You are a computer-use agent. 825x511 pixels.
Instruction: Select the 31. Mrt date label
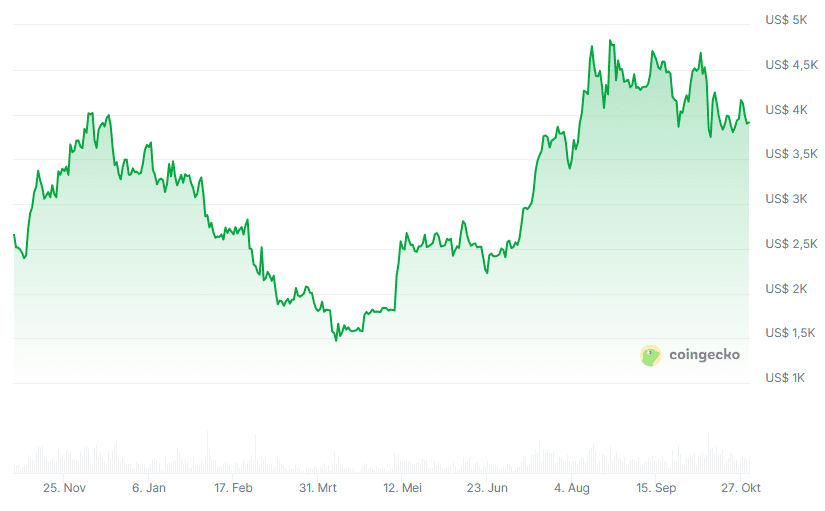[x=318, y=488]
